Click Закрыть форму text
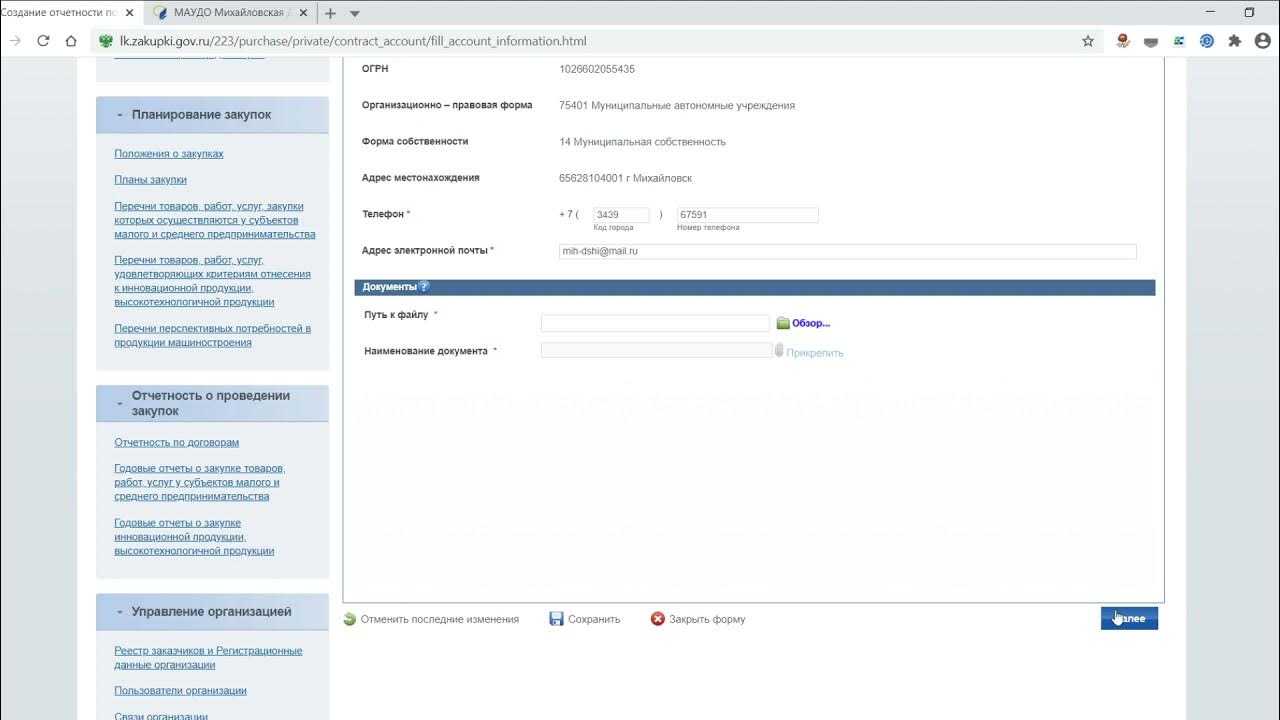This screenshot has height=720, width=1280. [707, 619]
